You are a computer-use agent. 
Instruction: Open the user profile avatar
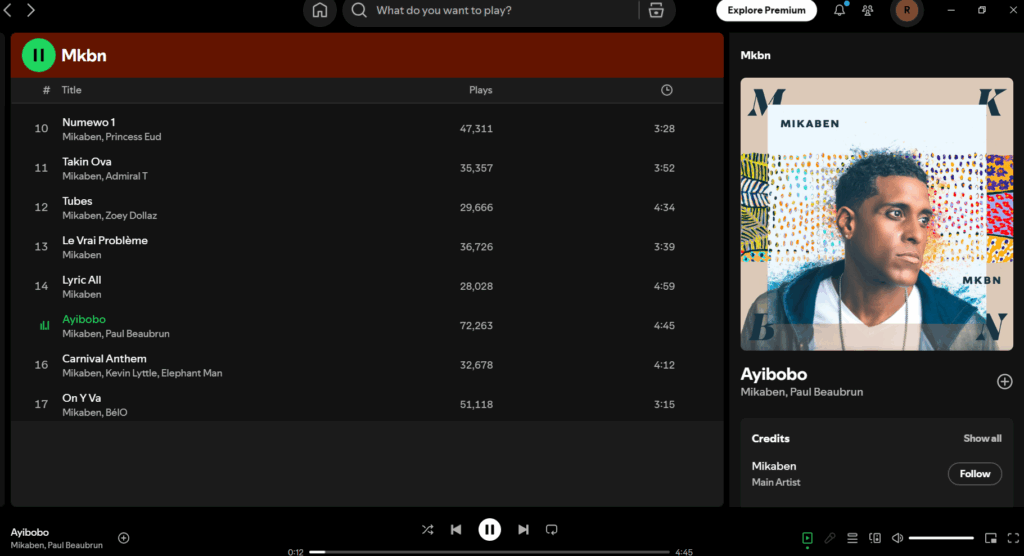click(x=906, y=10)
